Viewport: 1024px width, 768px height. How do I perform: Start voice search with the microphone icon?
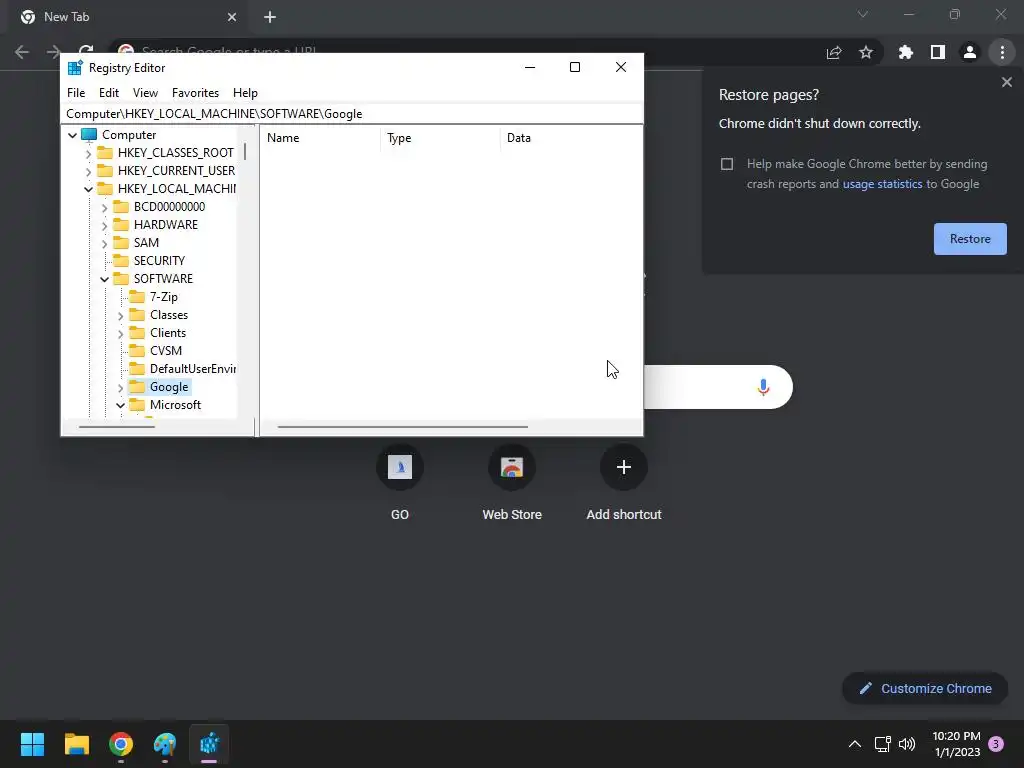pyautogui.click(x=763, y=387)
